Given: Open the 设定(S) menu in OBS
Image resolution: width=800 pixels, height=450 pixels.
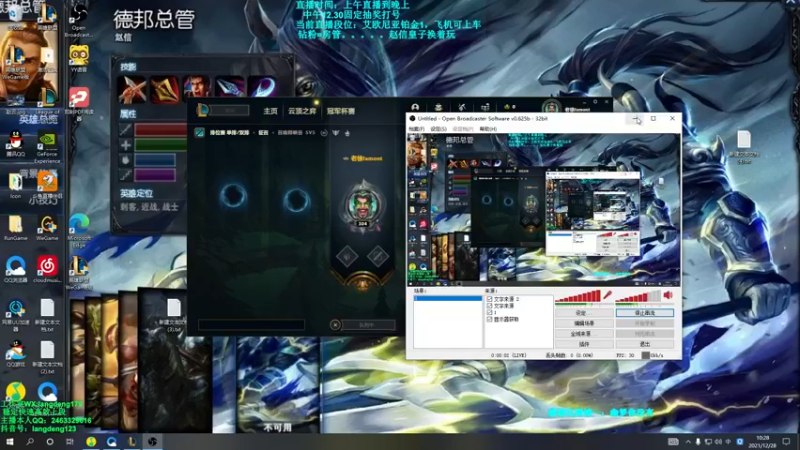Looking at the screenshot, I should point(438,129).
